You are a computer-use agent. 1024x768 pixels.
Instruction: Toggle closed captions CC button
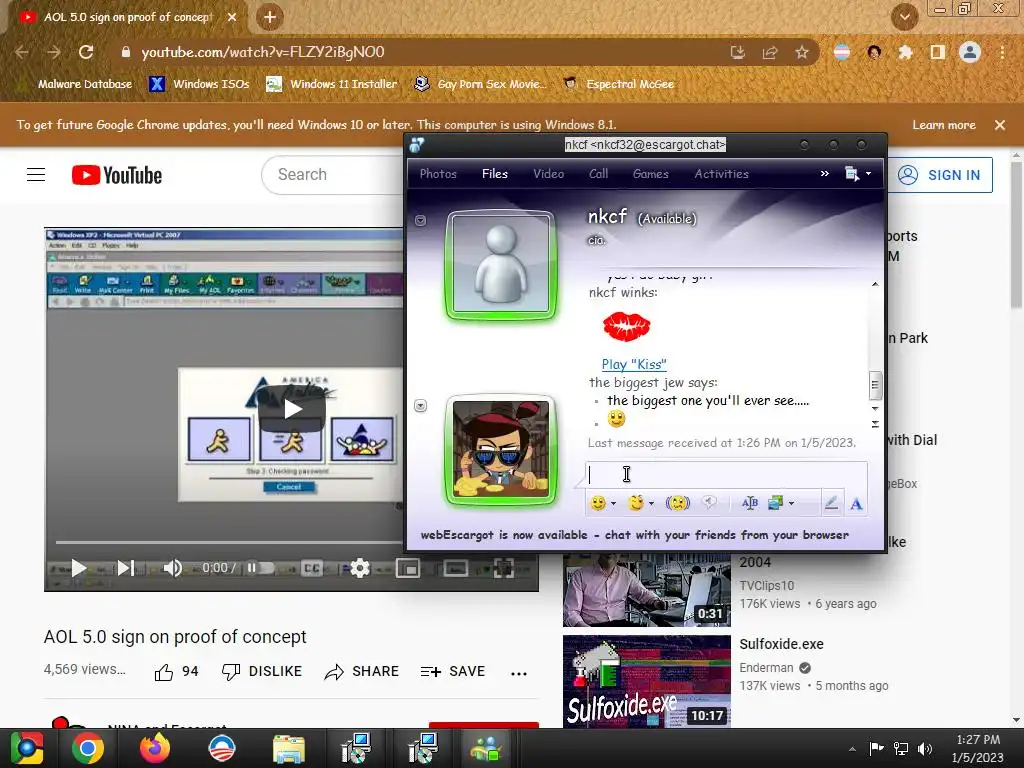(x=312, y=568)
